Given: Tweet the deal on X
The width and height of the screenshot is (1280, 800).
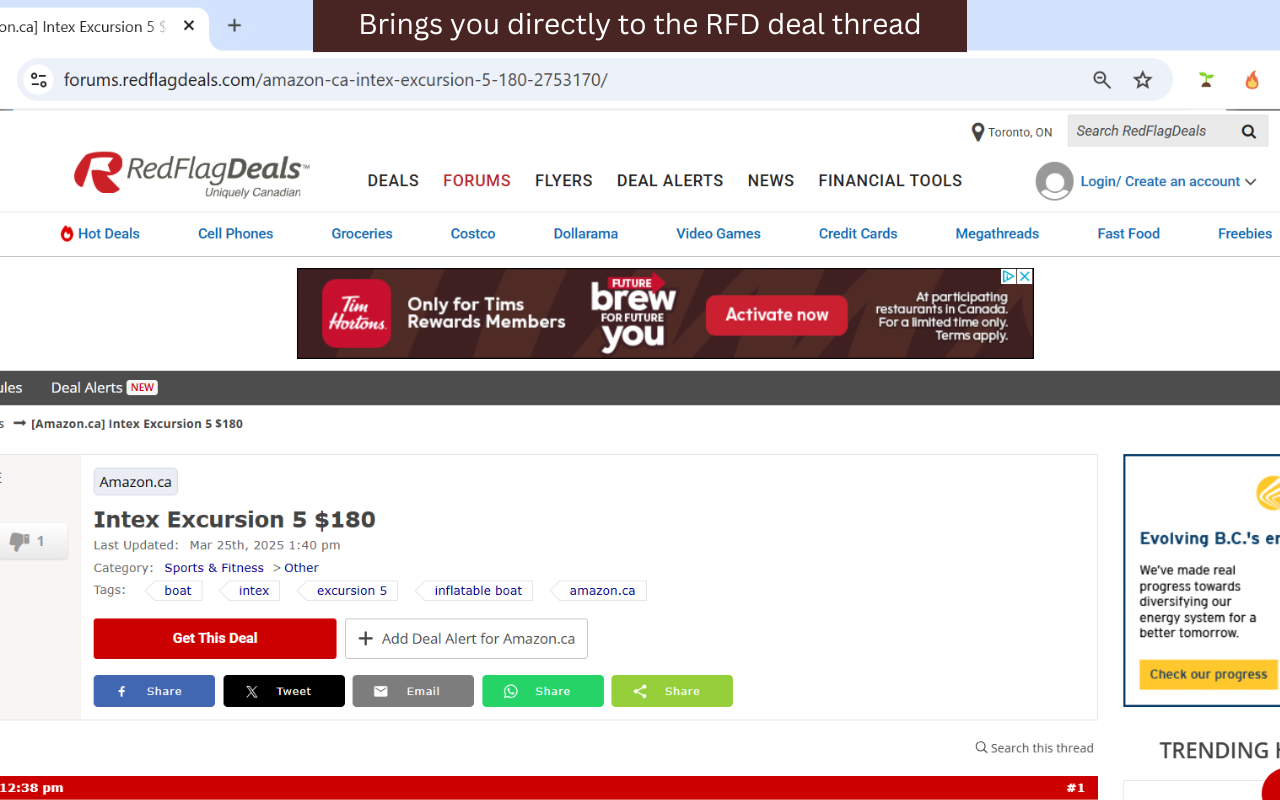Looking at the screenshot, I should coord(284,691).
